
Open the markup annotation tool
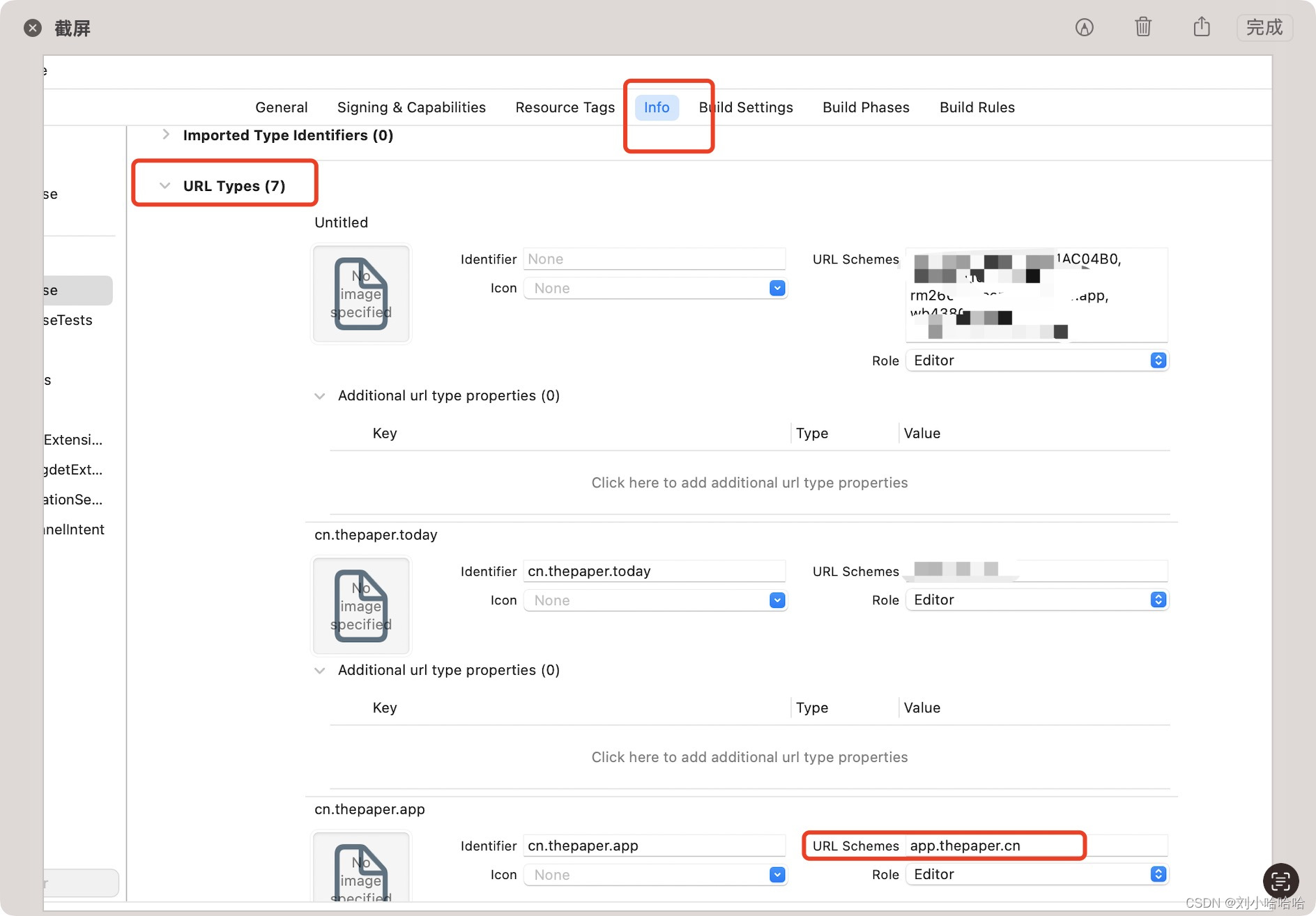pos(1084,27)
